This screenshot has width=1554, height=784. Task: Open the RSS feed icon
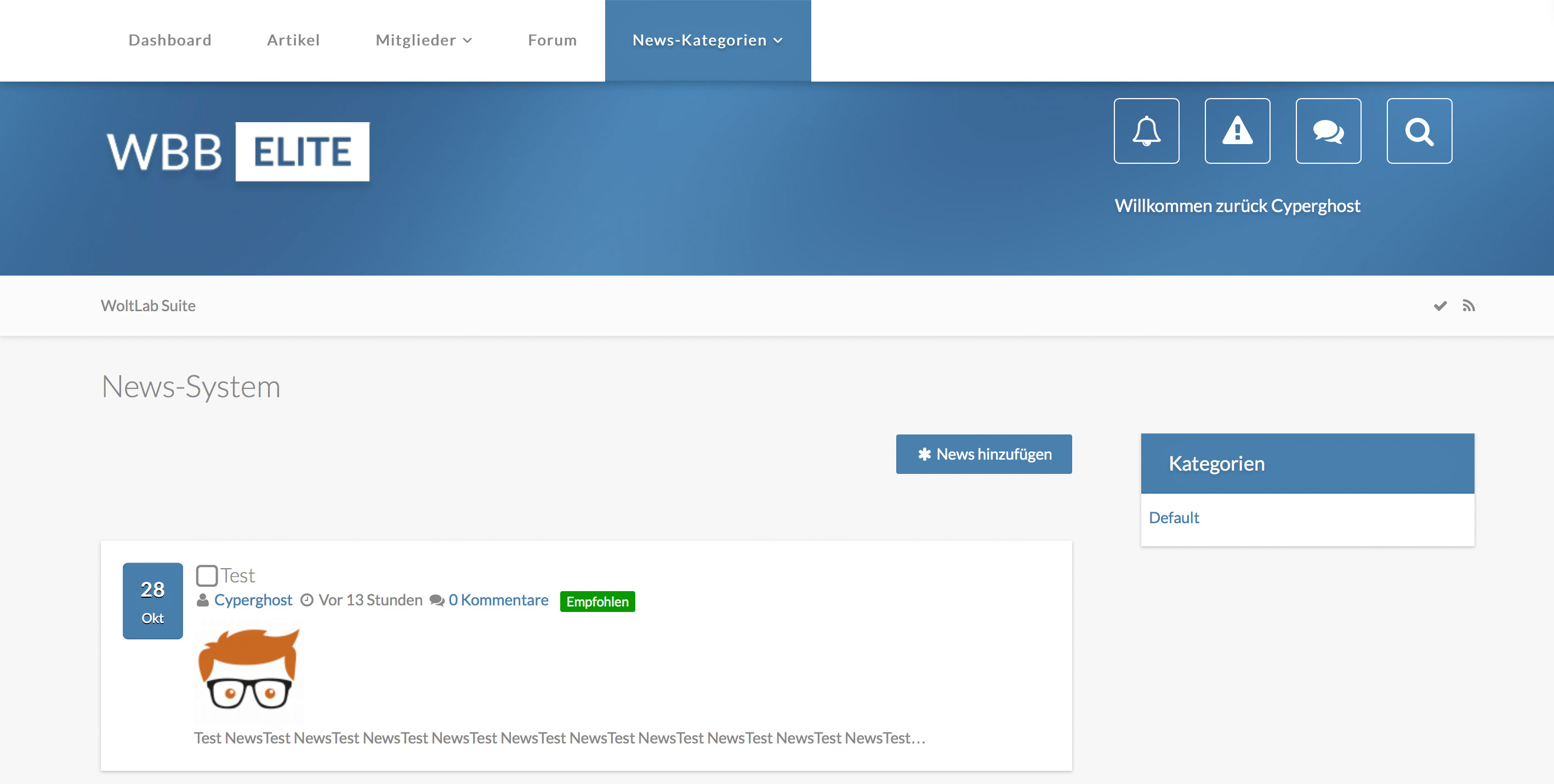pyautogui.click(x=1468, y=306)
